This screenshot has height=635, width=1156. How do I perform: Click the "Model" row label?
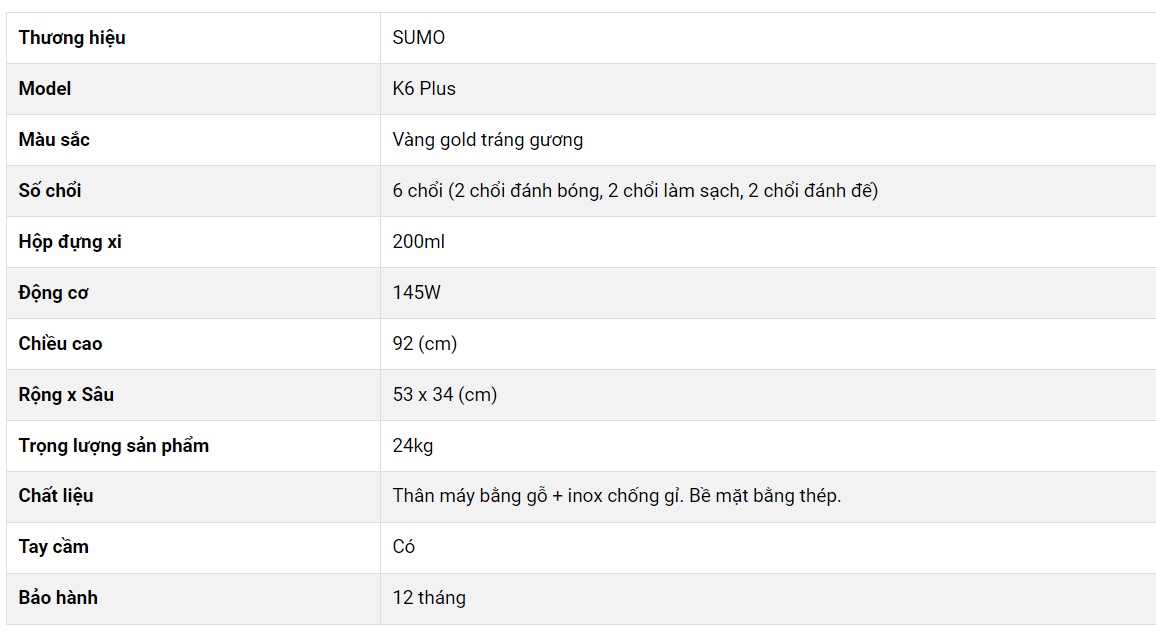coord(45,89)
